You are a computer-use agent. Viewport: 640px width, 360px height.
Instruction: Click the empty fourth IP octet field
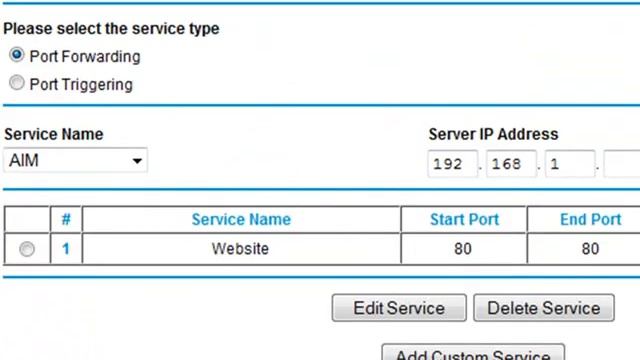click(622, 164)
